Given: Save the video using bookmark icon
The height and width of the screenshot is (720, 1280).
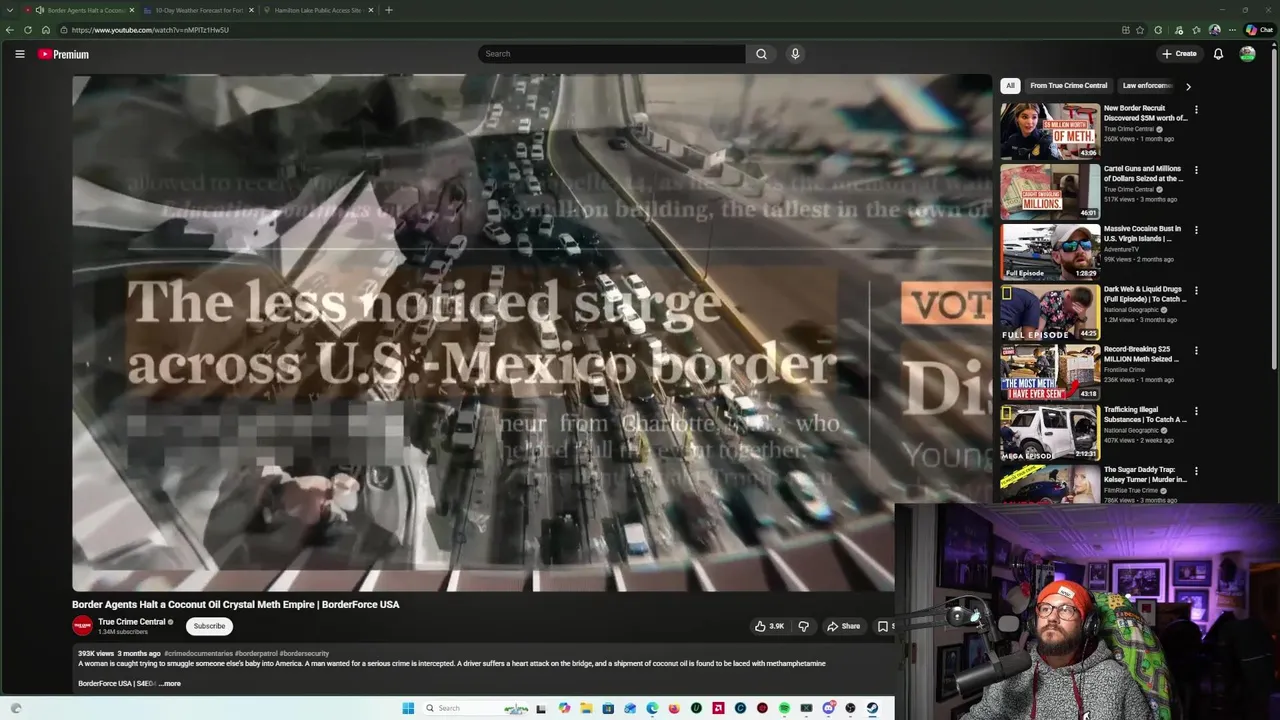Looking at the screenshot, I should [x=883, y=626].
